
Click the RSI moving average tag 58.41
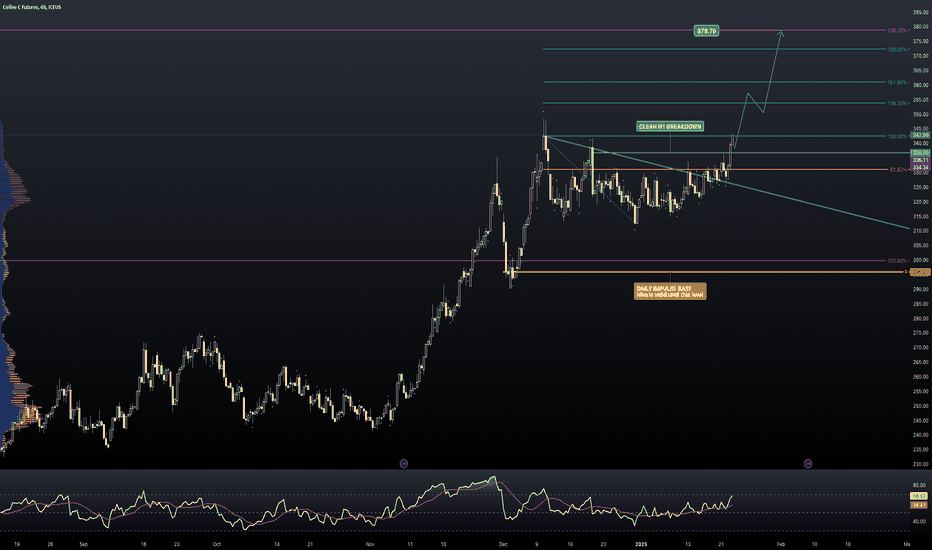coord(919,505)
